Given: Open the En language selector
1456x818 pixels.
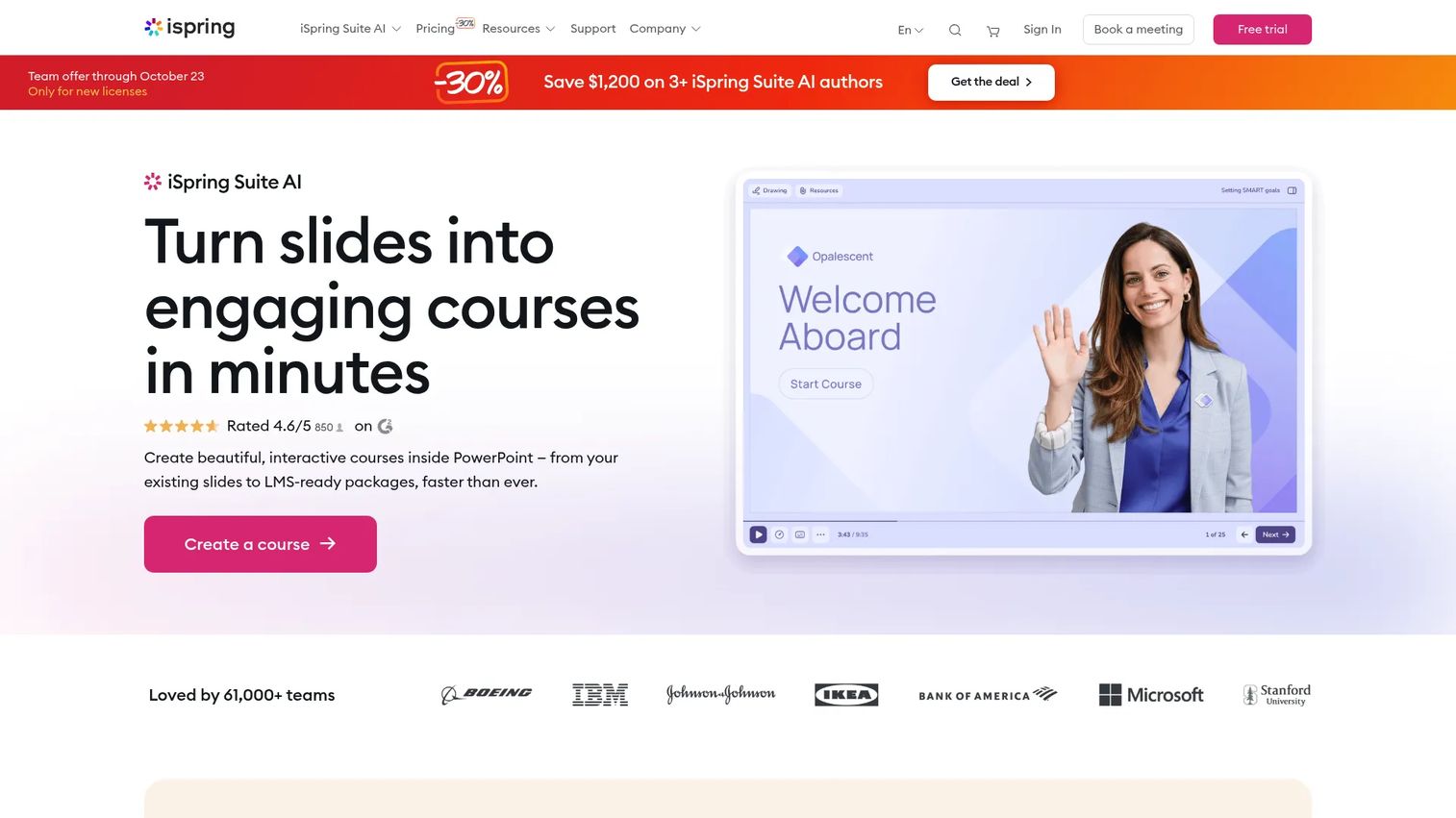Looking at the screenshot, I should [x=910, y=30].
